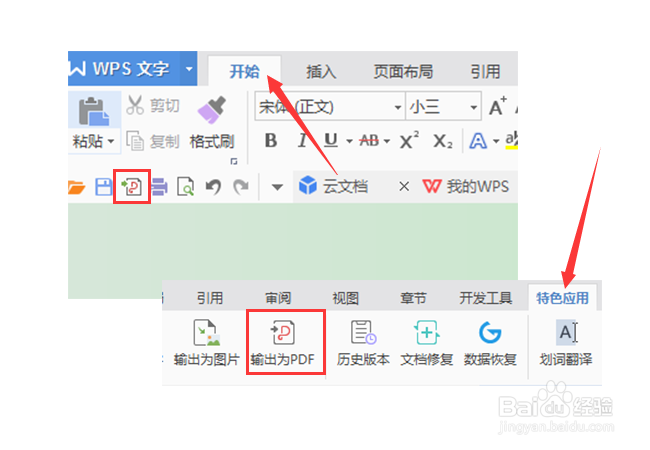Select the 引用 tab in lower ribbon
This screenshot has width=650, height=450.
pos(210,298)
